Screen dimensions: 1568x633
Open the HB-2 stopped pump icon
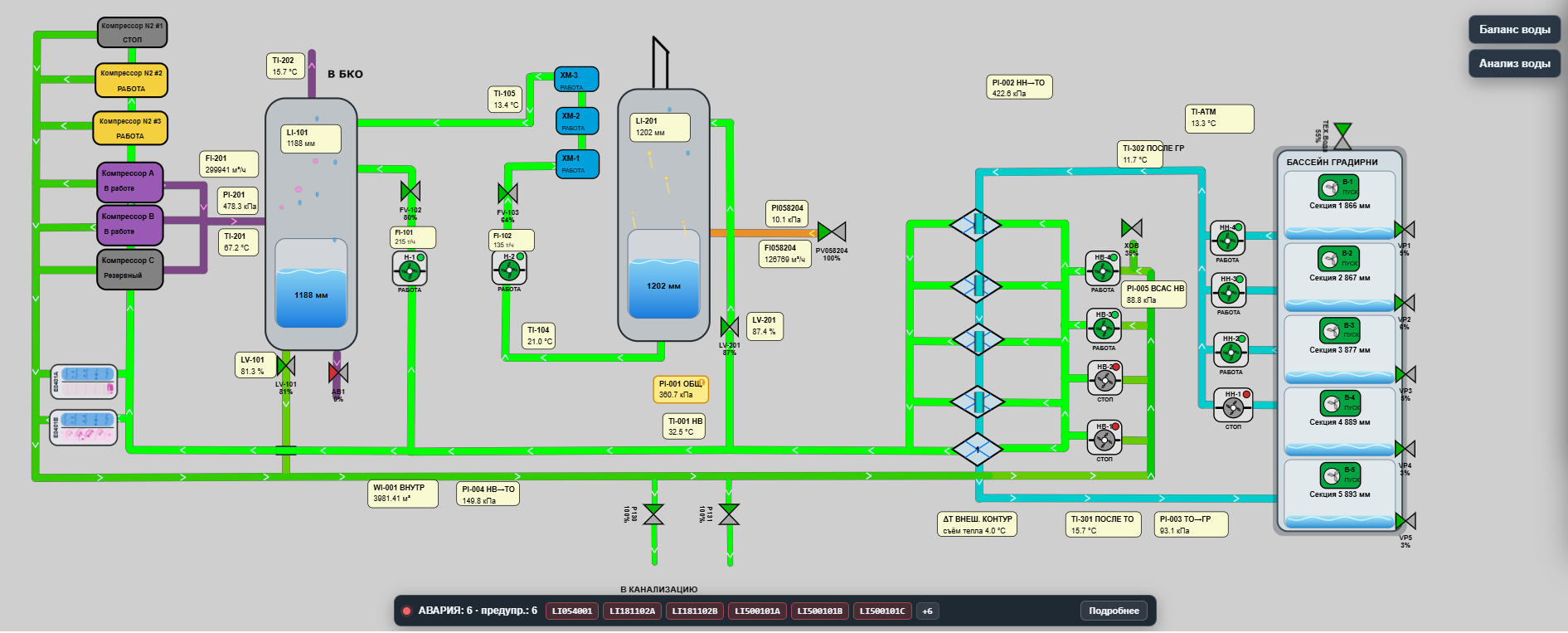click(1104, 378)
